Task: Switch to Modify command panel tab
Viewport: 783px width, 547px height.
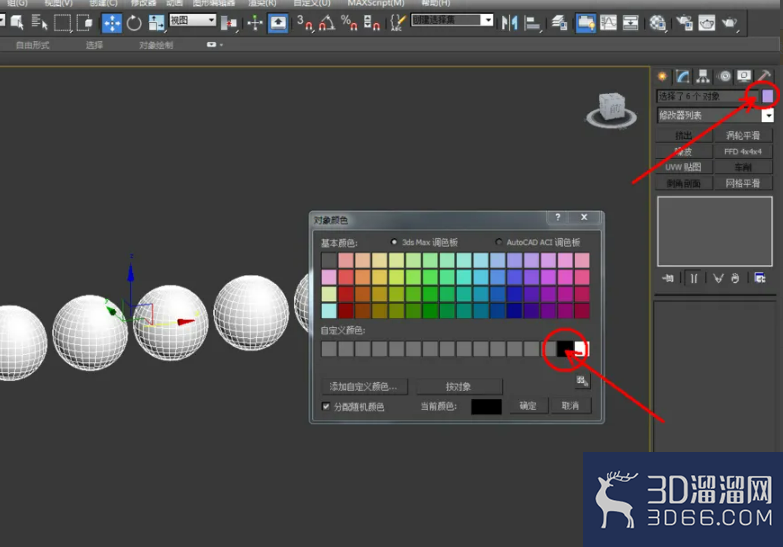Action: (x=683, y=76)
